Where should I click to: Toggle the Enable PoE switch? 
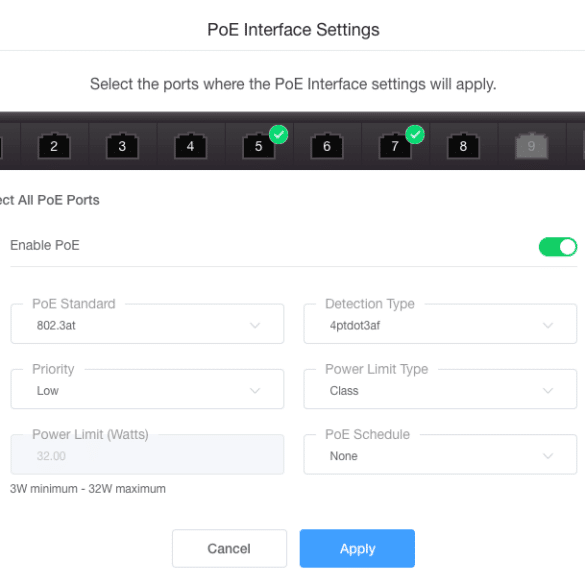(558, 247)
